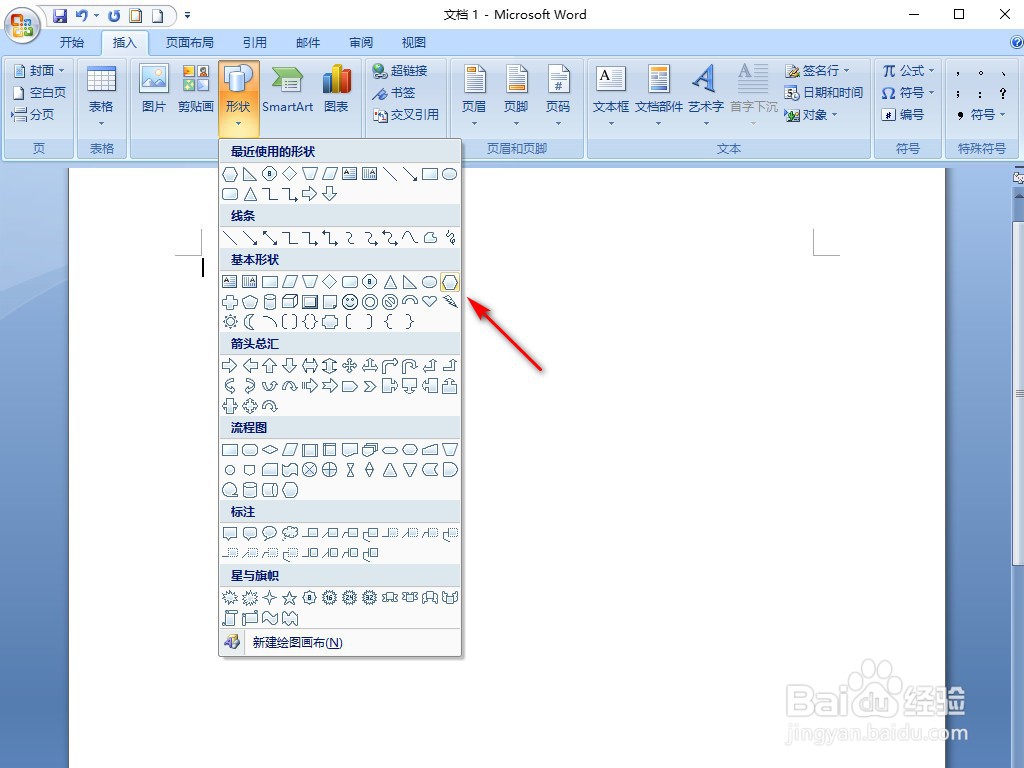Choose the U-turn arrow shape
The height and width of the screenshot is (768, 1024).
(410, 366)
